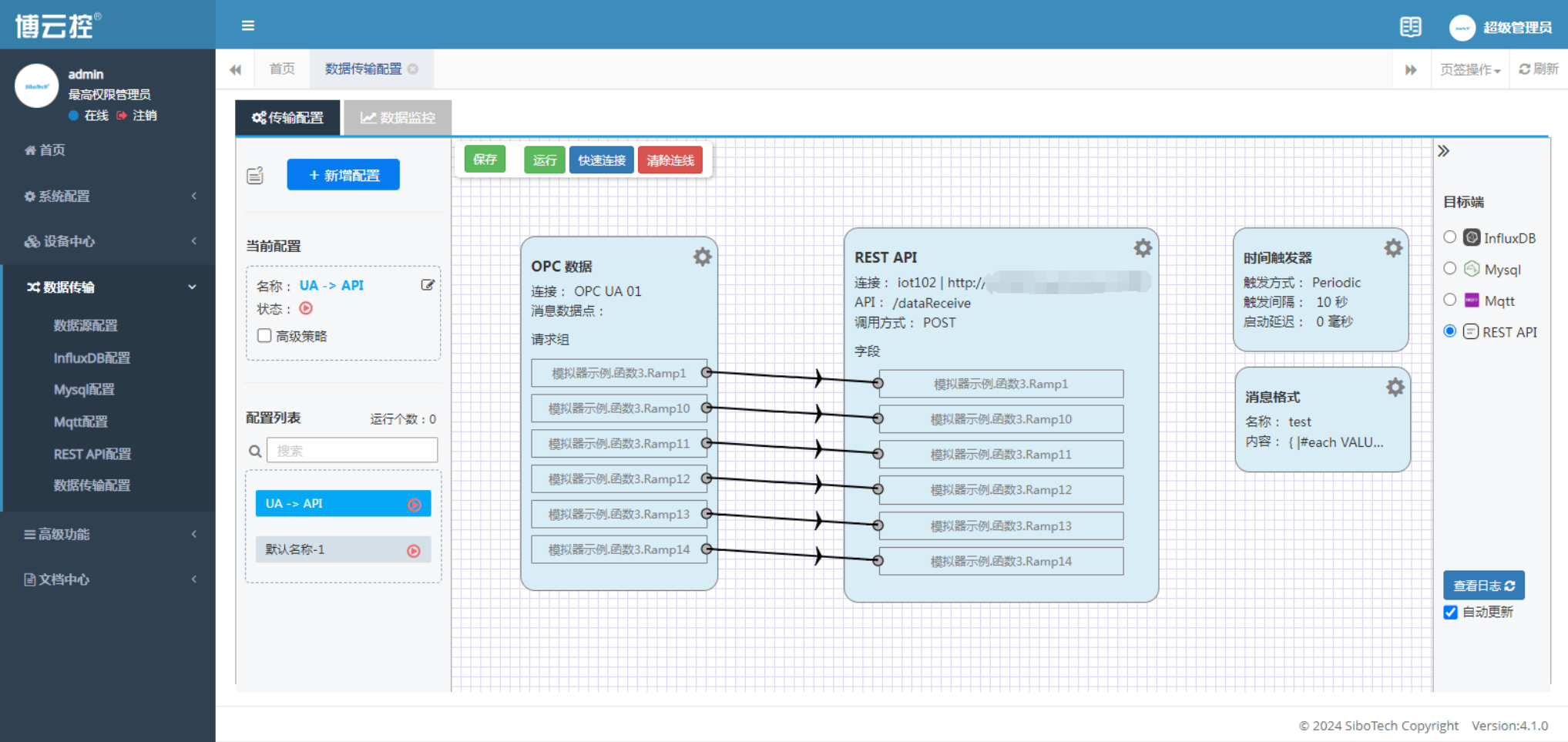Viewport: 1568px width, 742px height.
Task: Switch to the 首页 page tab
Action: [282, 69]
